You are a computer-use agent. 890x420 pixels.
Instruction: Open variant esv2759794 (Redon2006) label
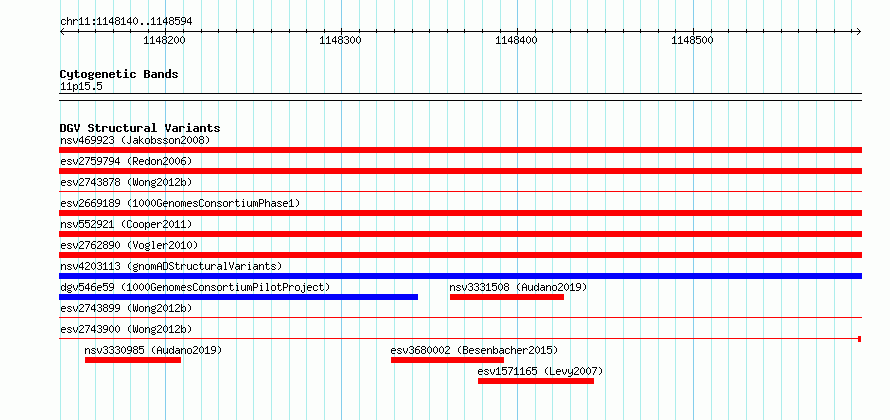pyautogui.click(x=126, y=161)
